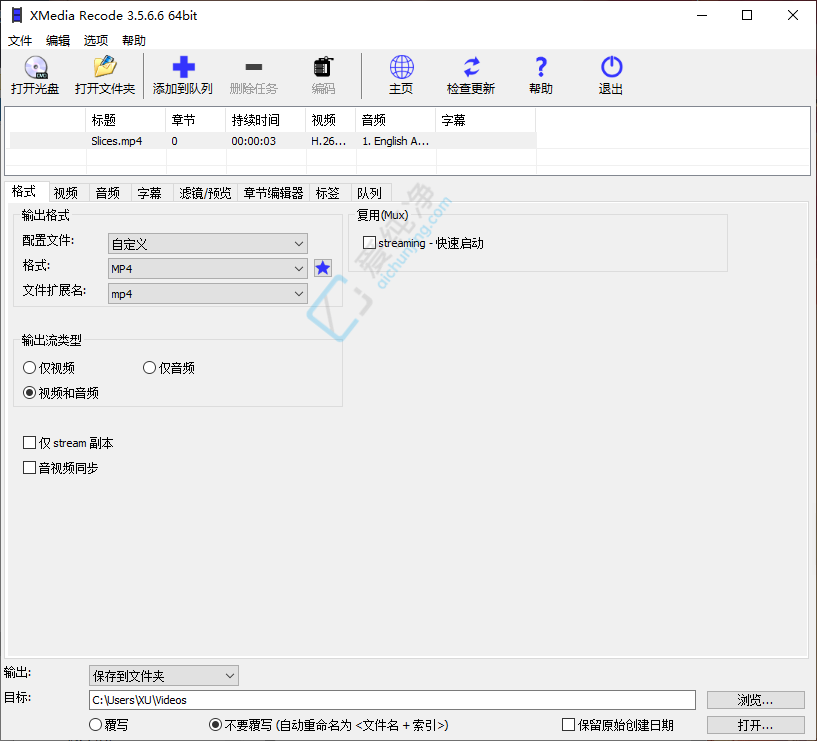Select 不要覆写 auto-rename radio button

click(215, 725)
